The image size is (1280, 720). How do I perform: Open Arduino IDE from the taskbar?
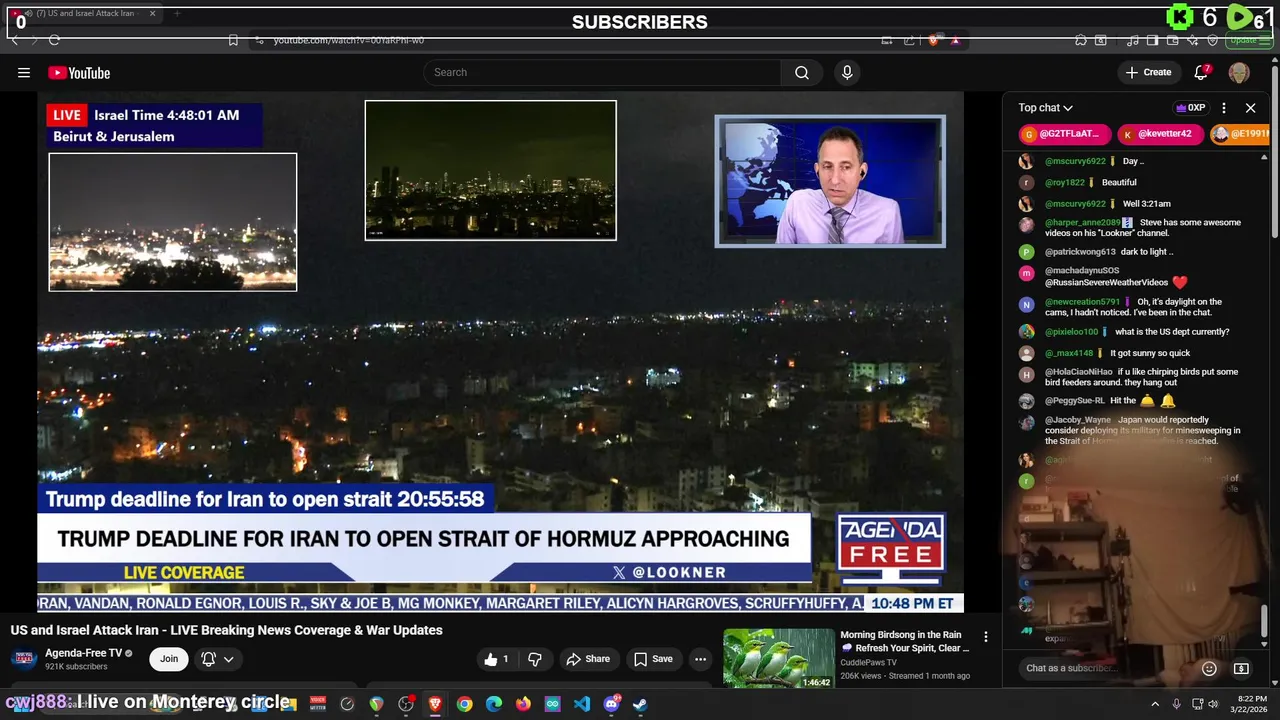point(553,704)
